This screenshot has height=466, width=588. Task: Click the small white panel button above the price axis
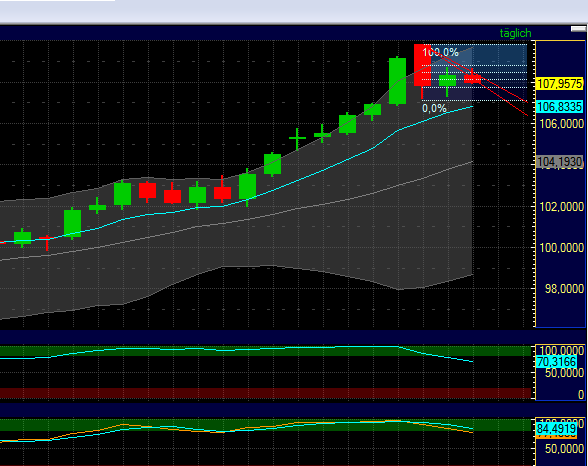tap(578, 29)
